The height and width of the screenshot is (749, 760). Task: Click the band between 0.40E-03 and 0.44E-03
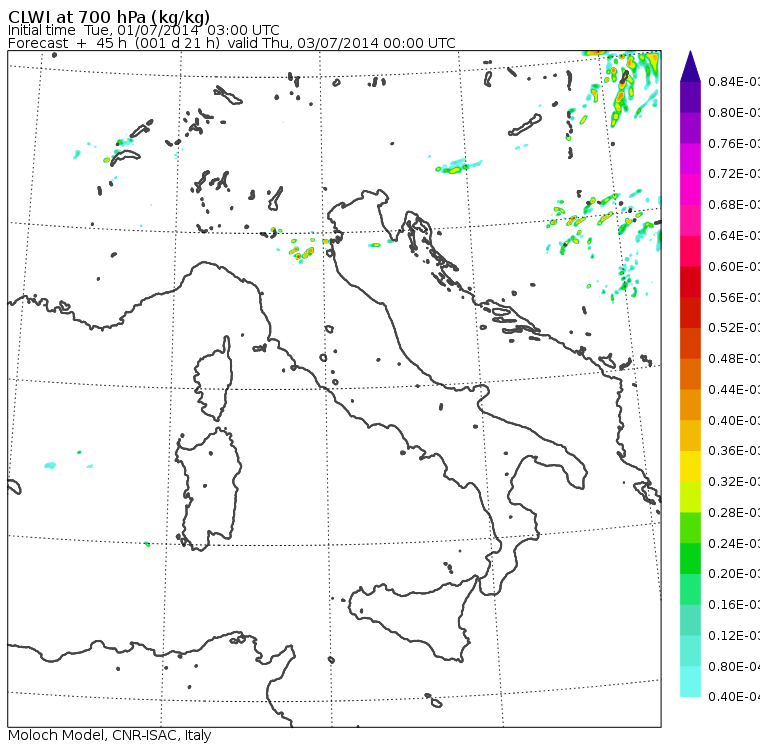[690, 405]
